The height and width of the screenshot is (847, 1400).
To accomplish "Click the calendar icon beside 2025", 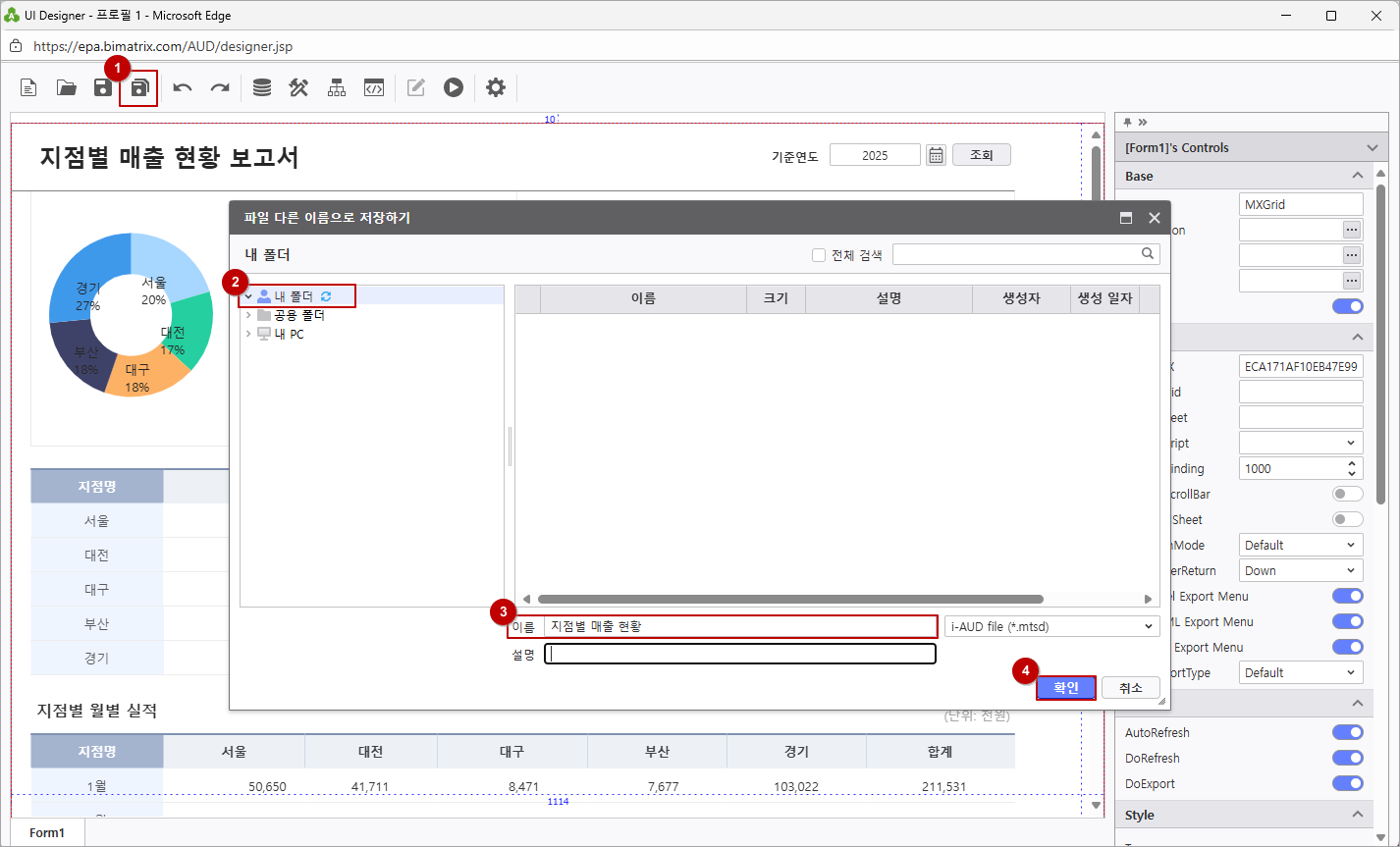I will 936,155.
